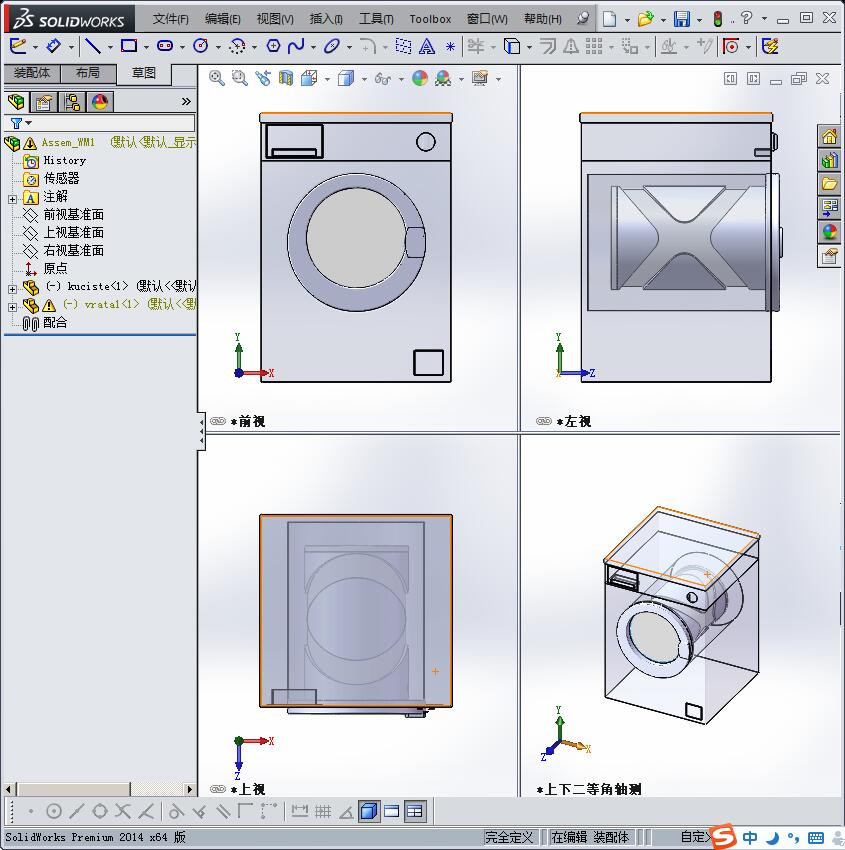Open SolidWorks Resources home icon
845x850 pixels.
click(x=829, y=136)
